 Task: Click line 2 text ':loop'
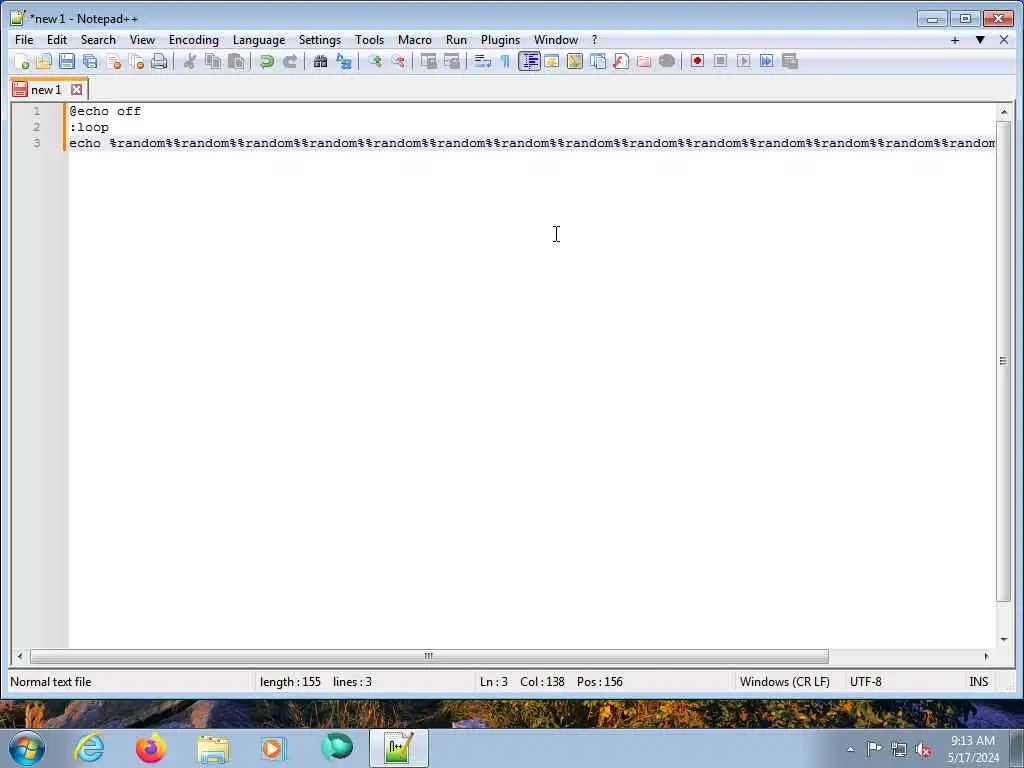(89, 127)
